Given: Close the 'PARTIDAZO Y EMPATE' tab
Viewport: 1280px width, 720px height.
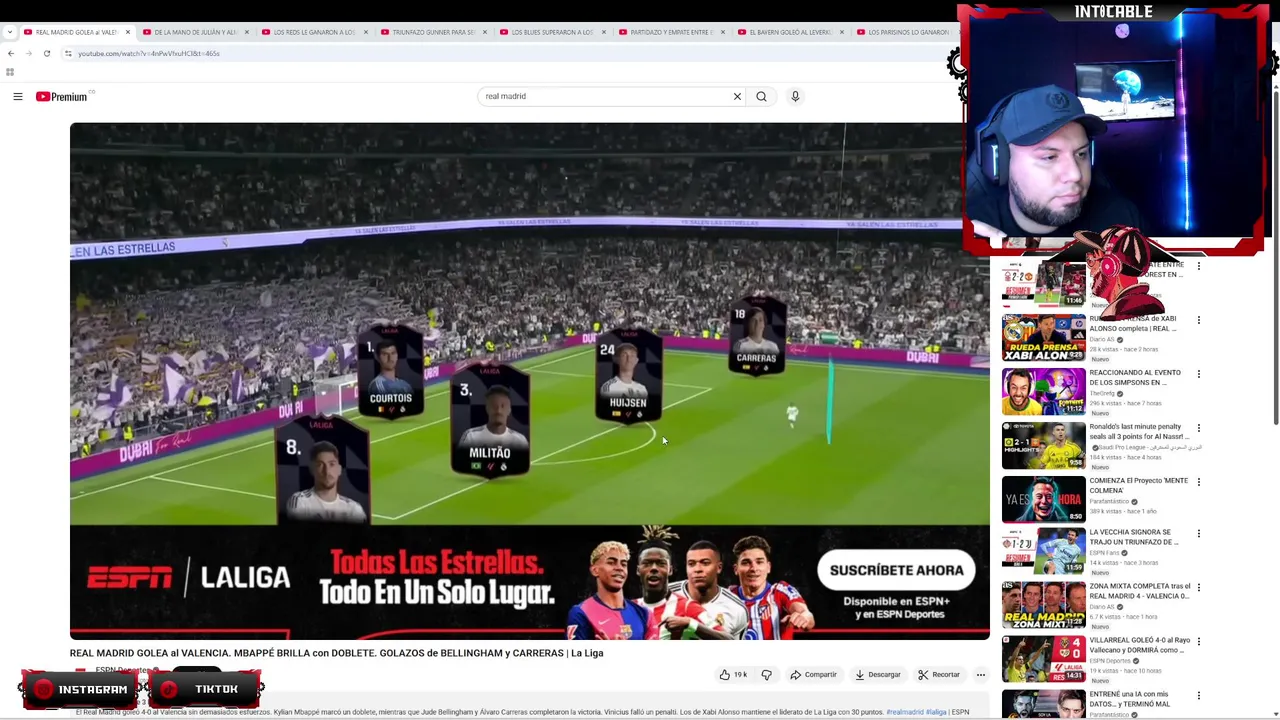Looking at the screenshot, I should tap(722, 32).
